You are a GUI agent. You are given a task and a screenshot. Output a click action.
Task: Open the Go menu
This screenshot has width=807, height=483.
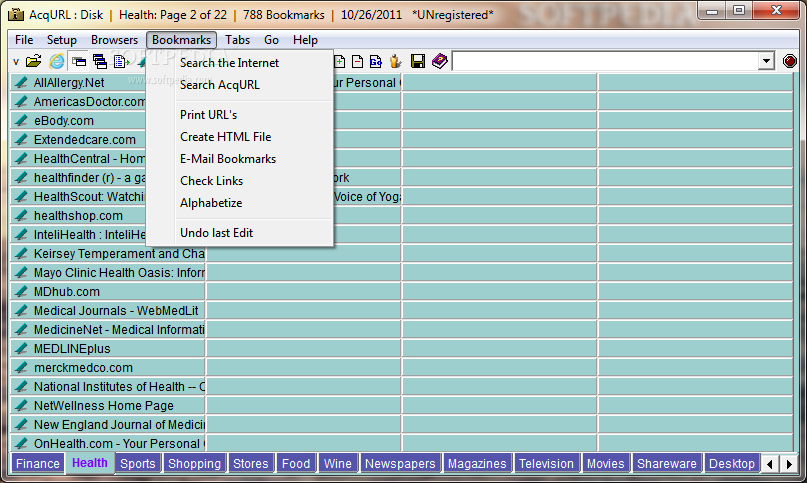[x=271, y=40]
